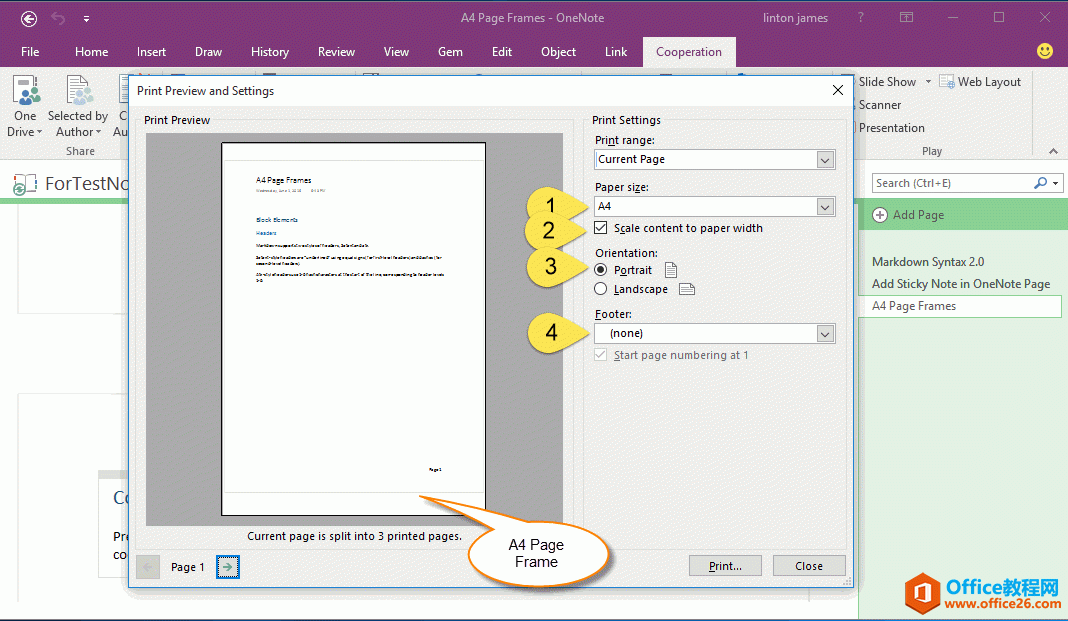Open the Object tab
Image resolution: width=1068 pixels, height=621 pixels.
pos(559,52)
